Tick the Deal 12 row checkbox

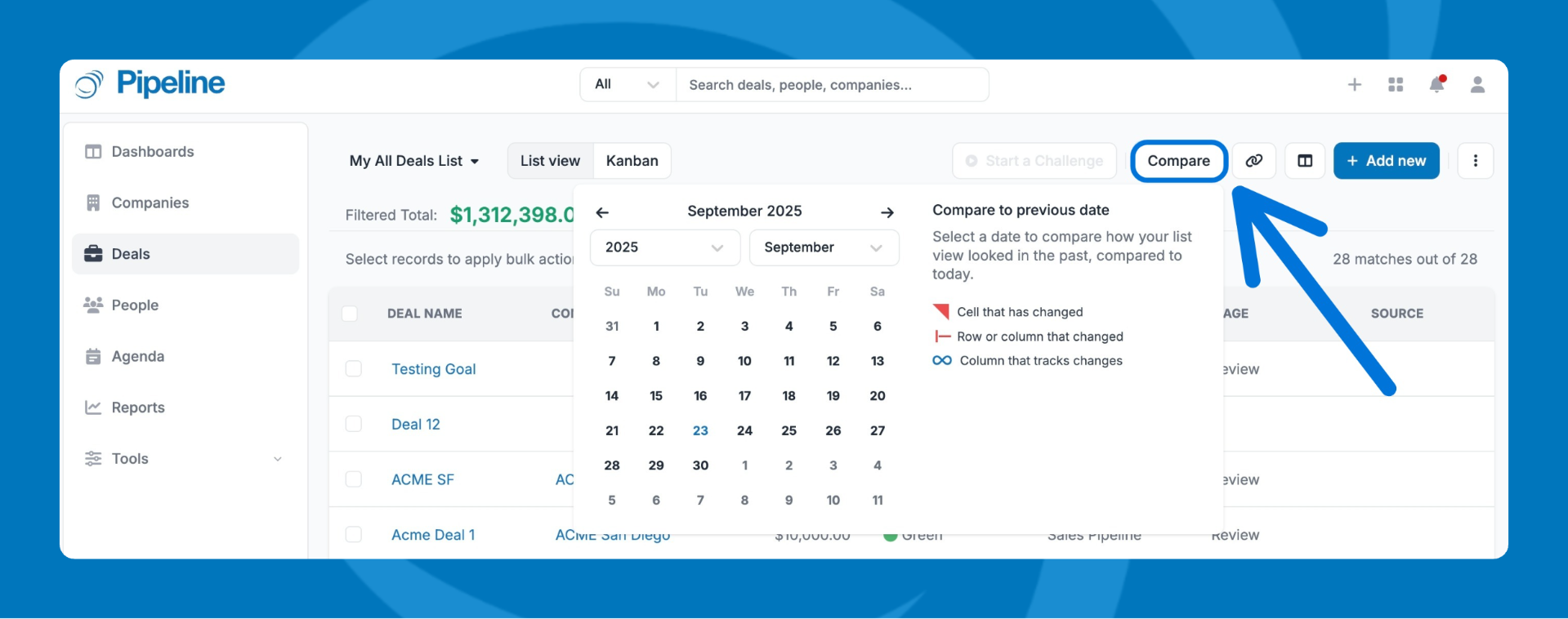(x=353, y=424)
